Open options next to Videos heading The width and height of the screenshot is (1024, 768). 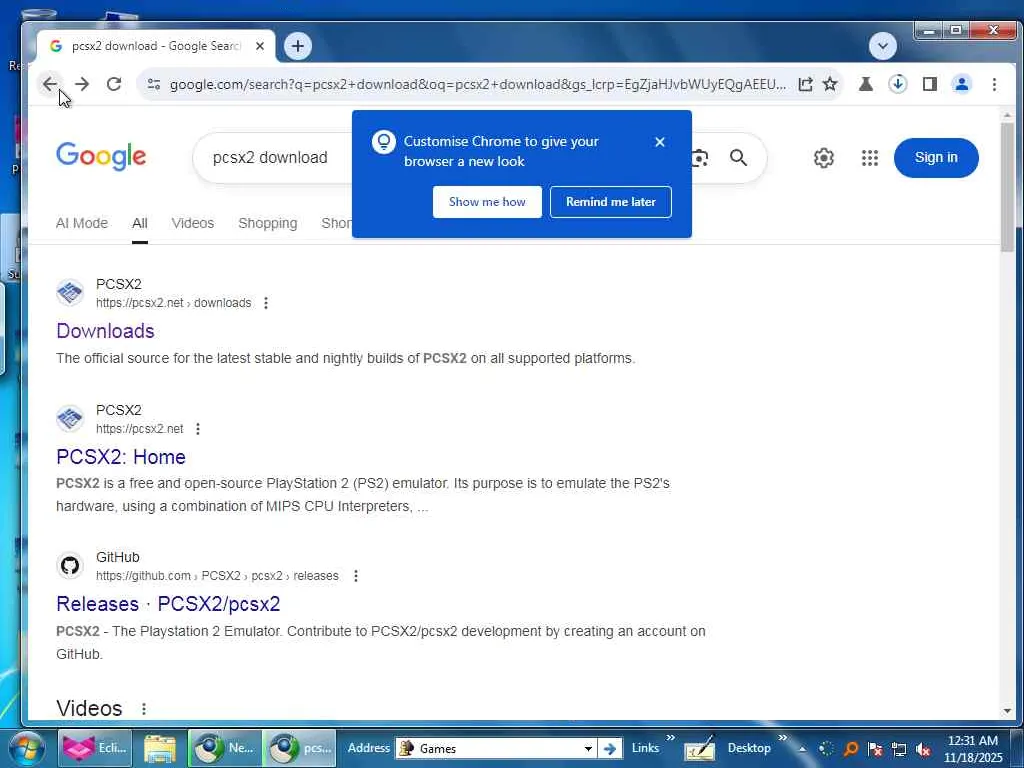click(144, 709)
